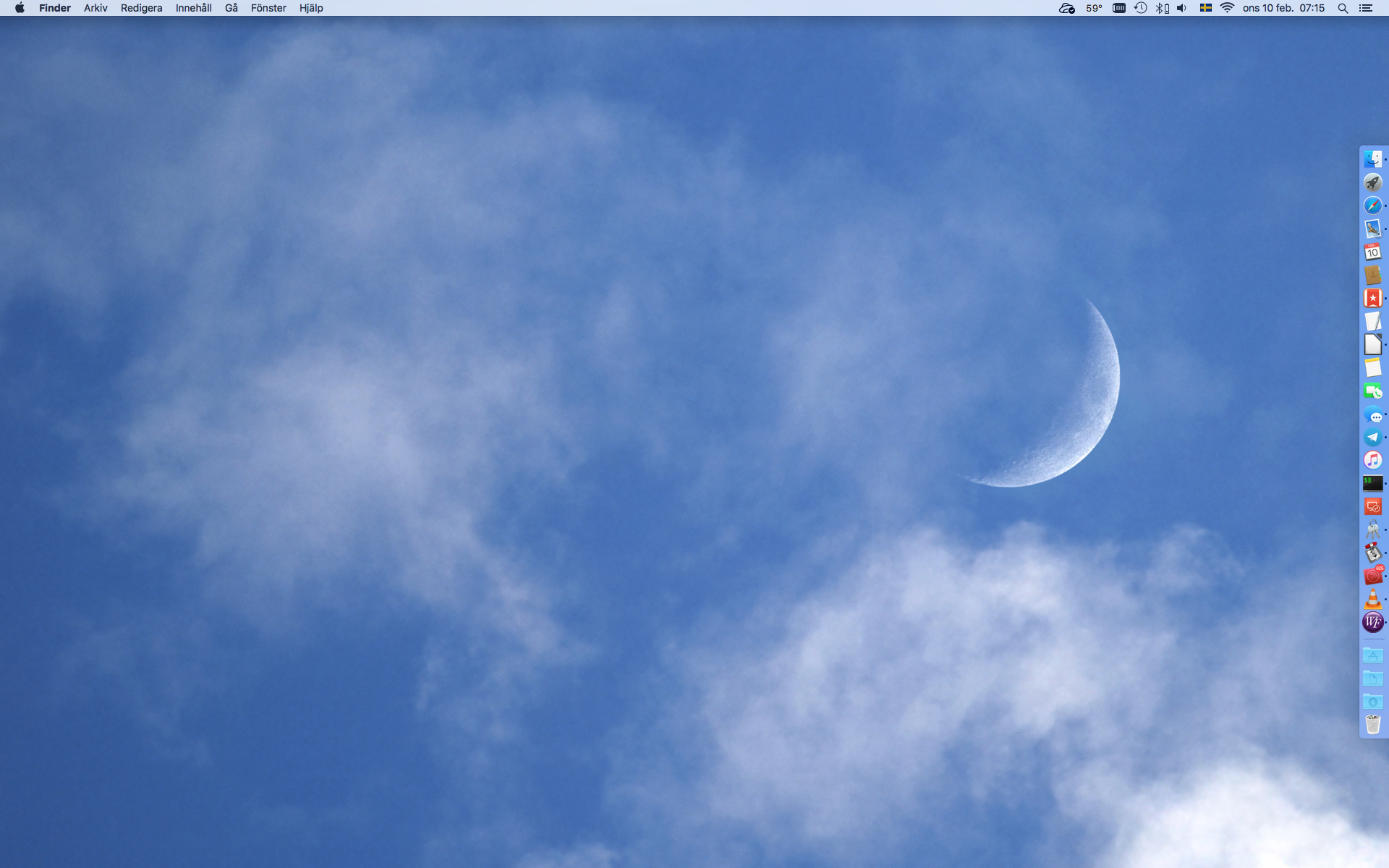
Task: Open the Swedish flag input menu
Action: point(1206,8)
